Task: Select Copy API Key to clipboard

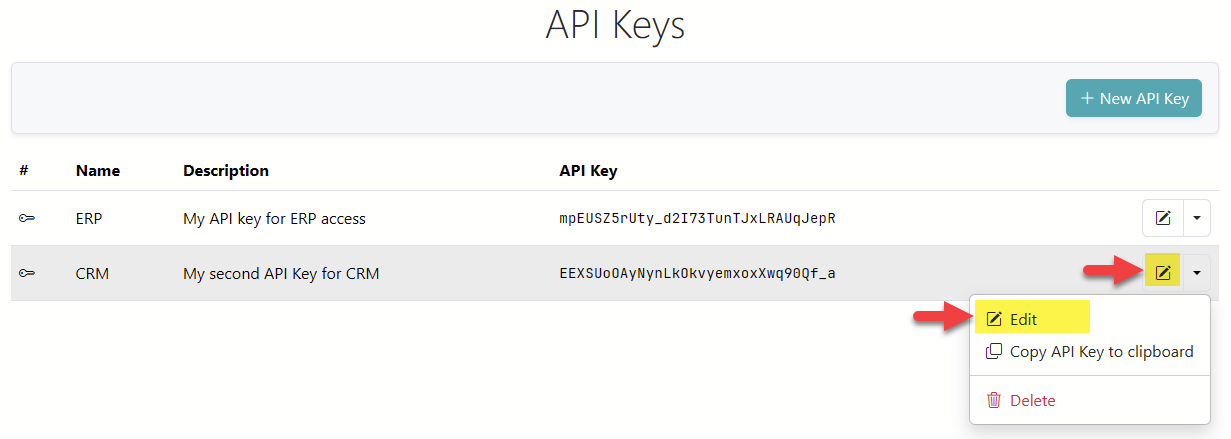Action: pyautogui.click(x=1101, y=352)
